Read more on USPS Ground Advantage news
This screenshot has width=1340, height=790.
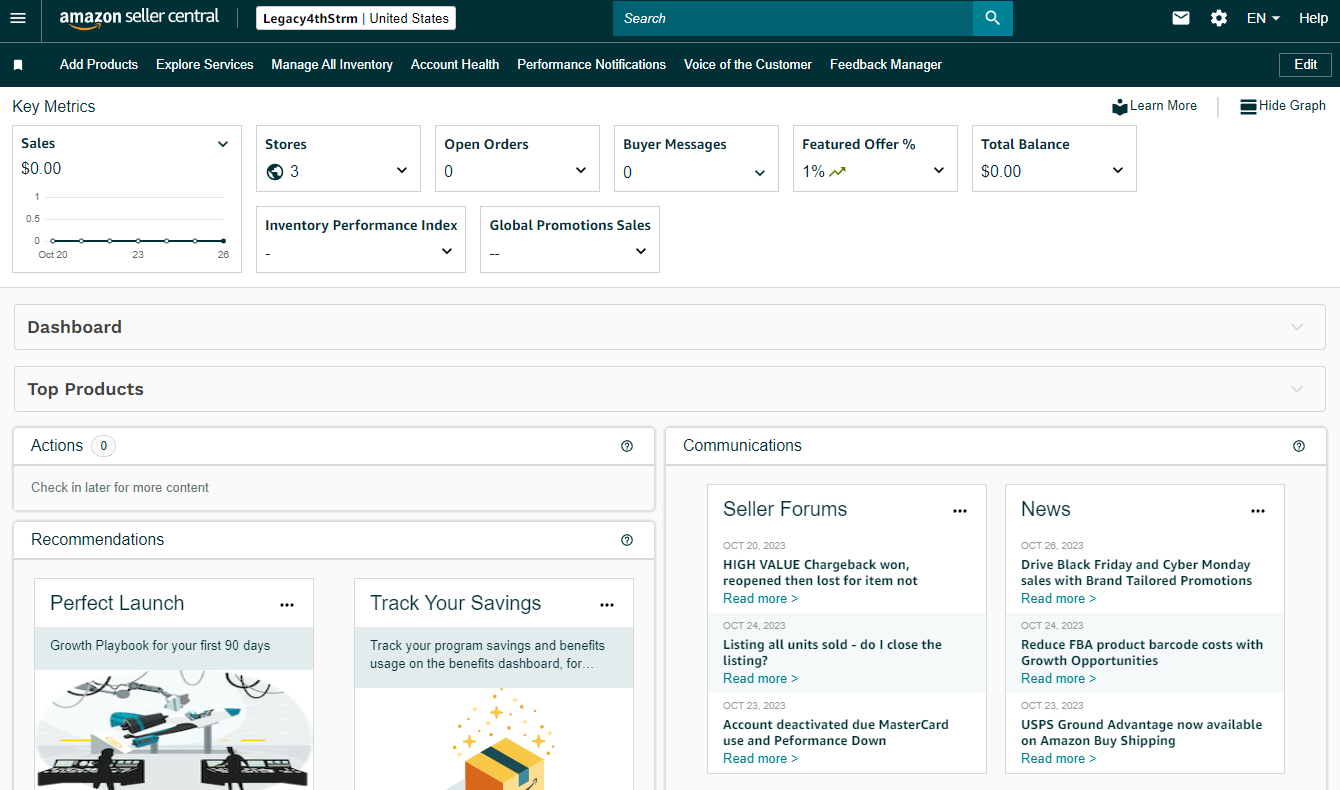[x=1058, y=759]
